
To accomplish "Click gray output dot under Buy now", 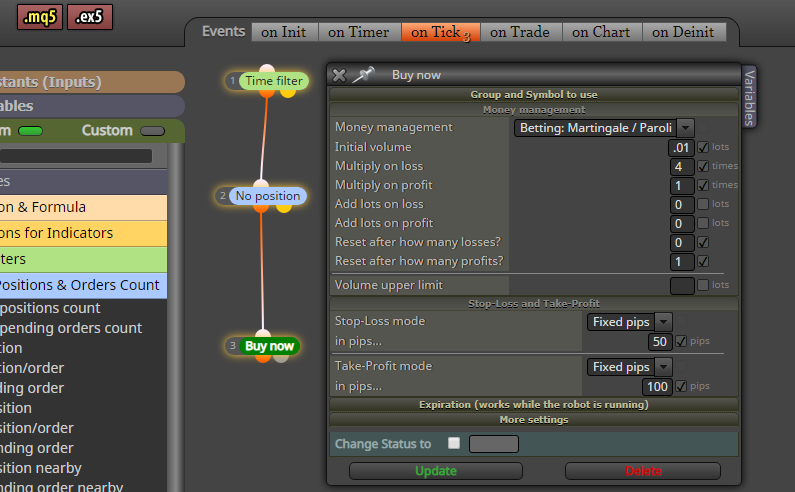I will pos(280,358).
